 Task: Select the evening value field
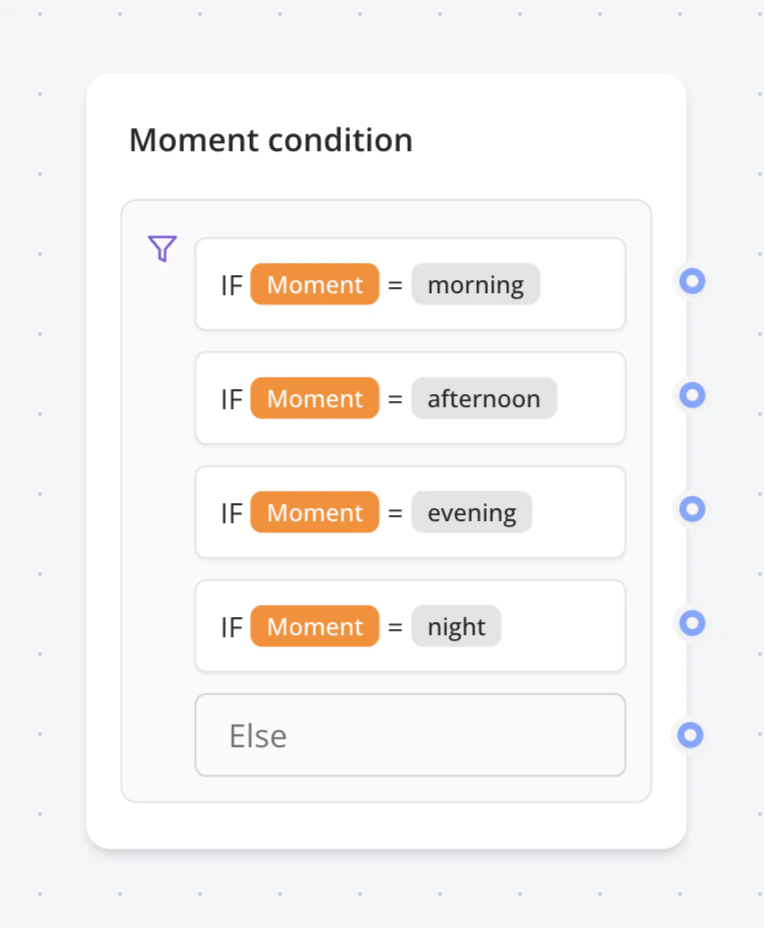click(471, 512)
